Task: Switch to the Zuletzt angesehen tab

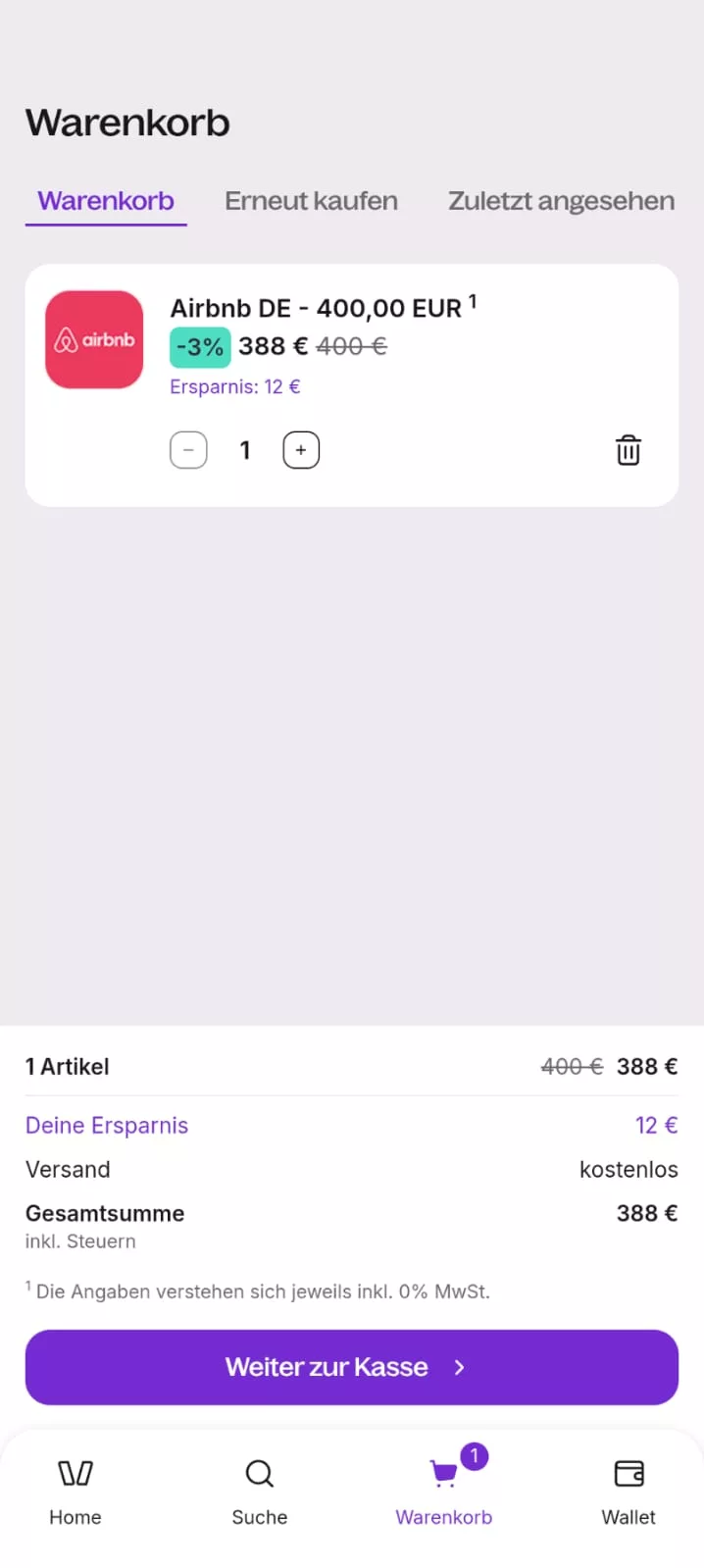Action: click(561, 201)
